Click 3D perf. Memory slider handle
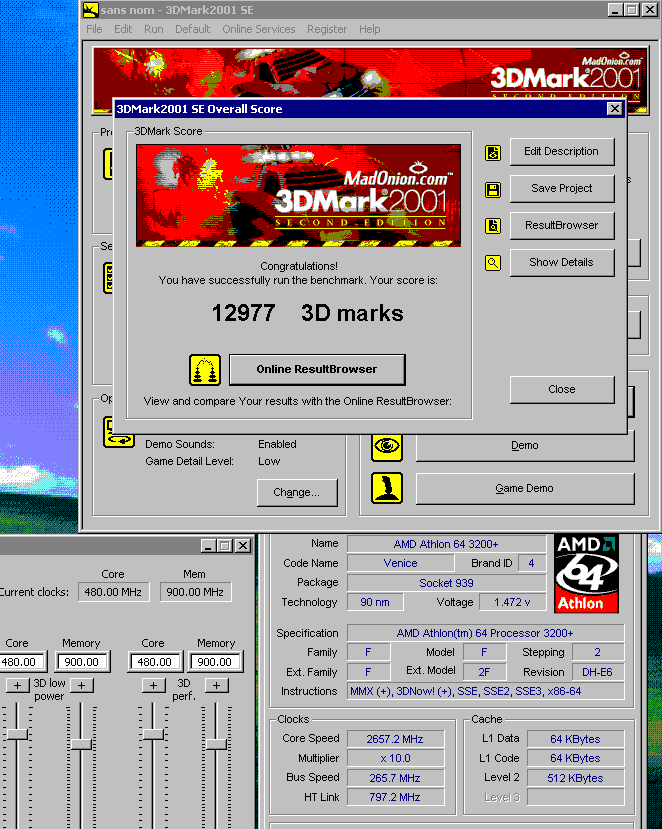The width and height of the screenshot is (662, 829). click(216, 744)
